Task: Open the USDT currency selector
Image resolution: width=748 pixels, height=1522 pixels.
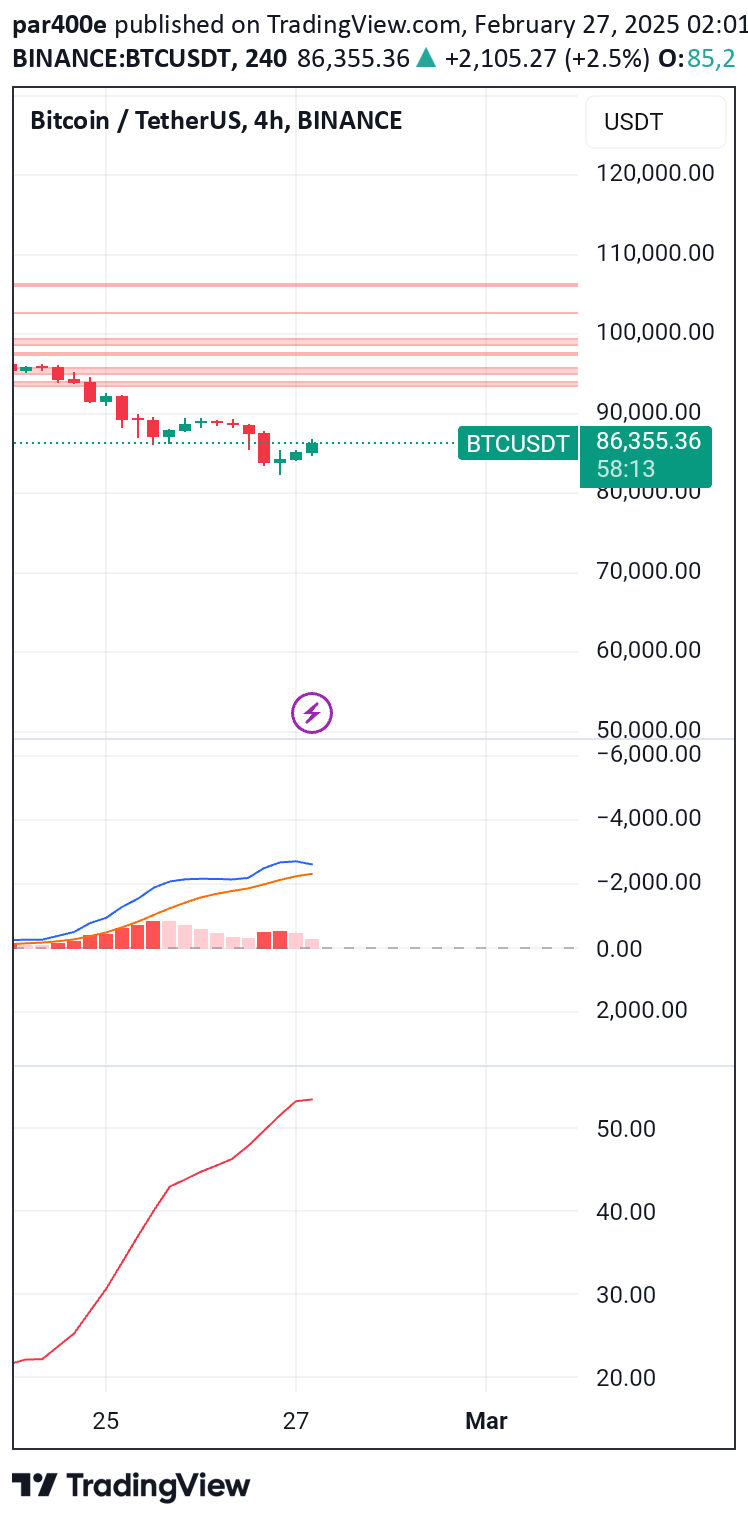Action: coord(655,123)
